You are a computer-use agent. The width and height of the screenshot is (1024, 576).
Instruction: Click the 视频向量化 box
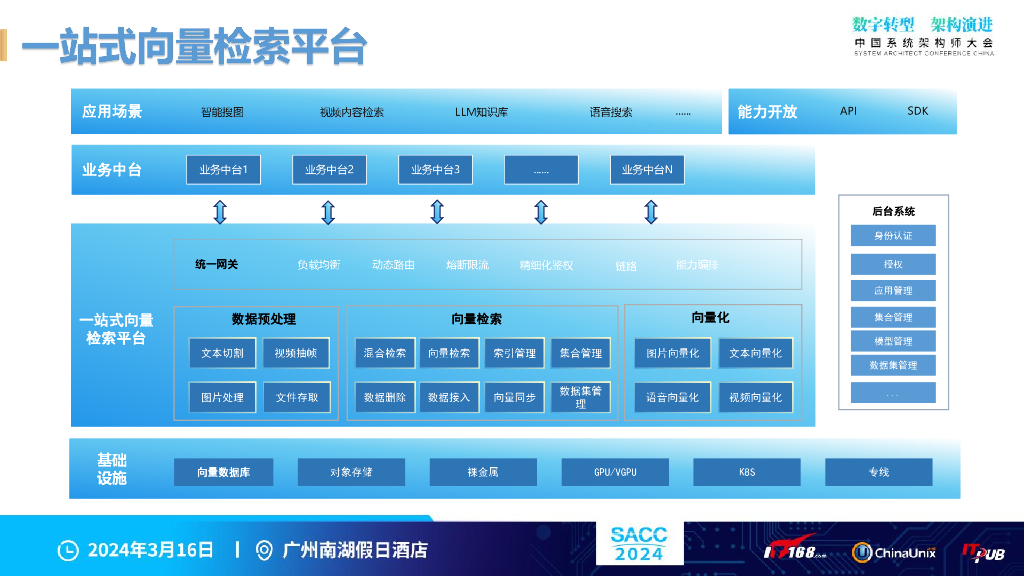coord(756,397)
